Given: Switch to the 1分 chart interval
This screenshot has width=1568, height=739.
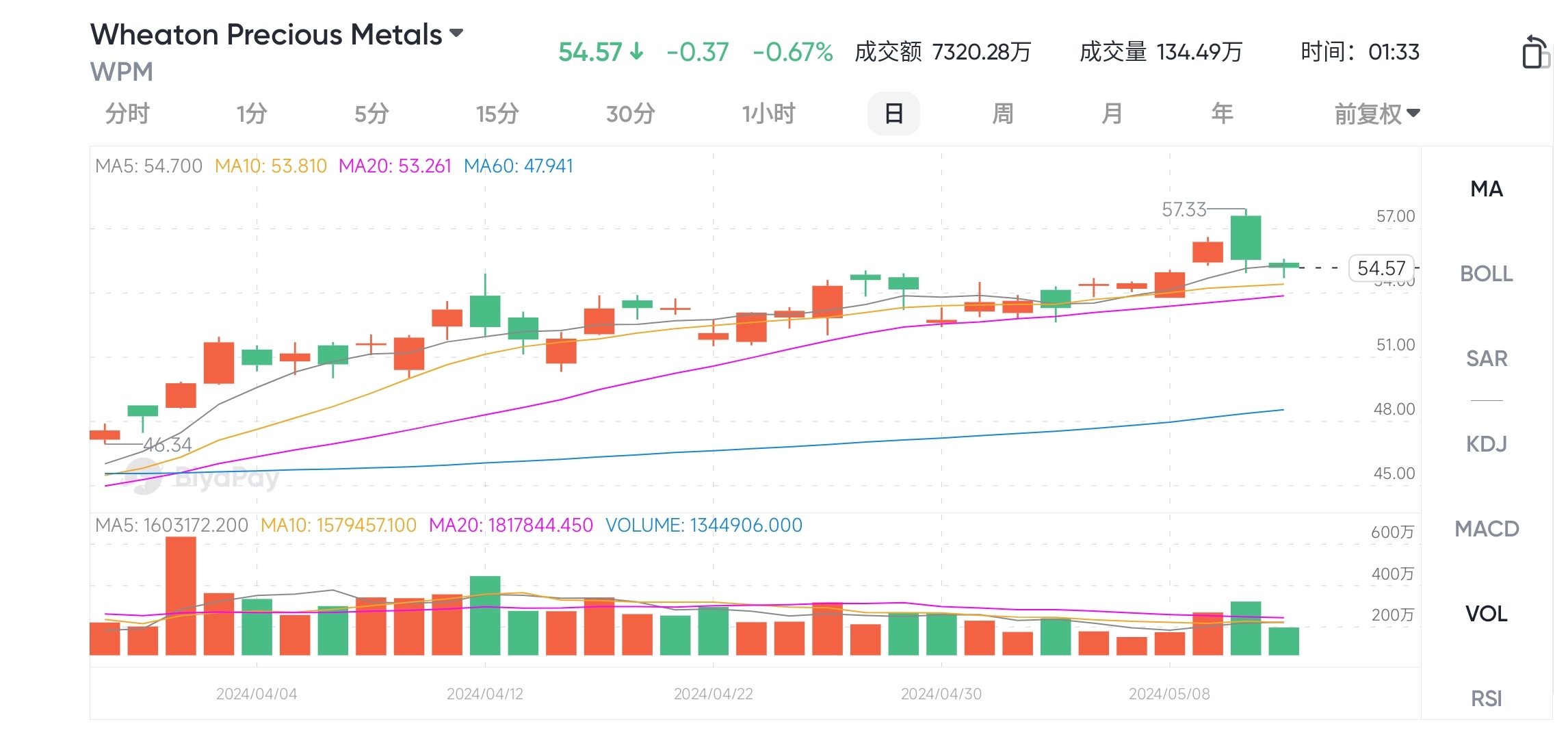Looking at the screenshot, I should 252,114.
